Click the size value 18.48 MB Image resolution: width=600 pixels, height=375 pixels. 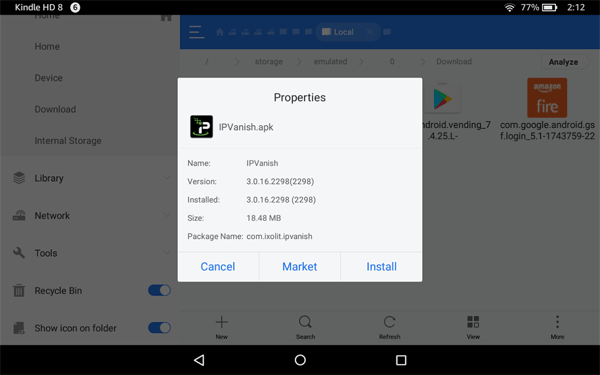pos(264,218)
